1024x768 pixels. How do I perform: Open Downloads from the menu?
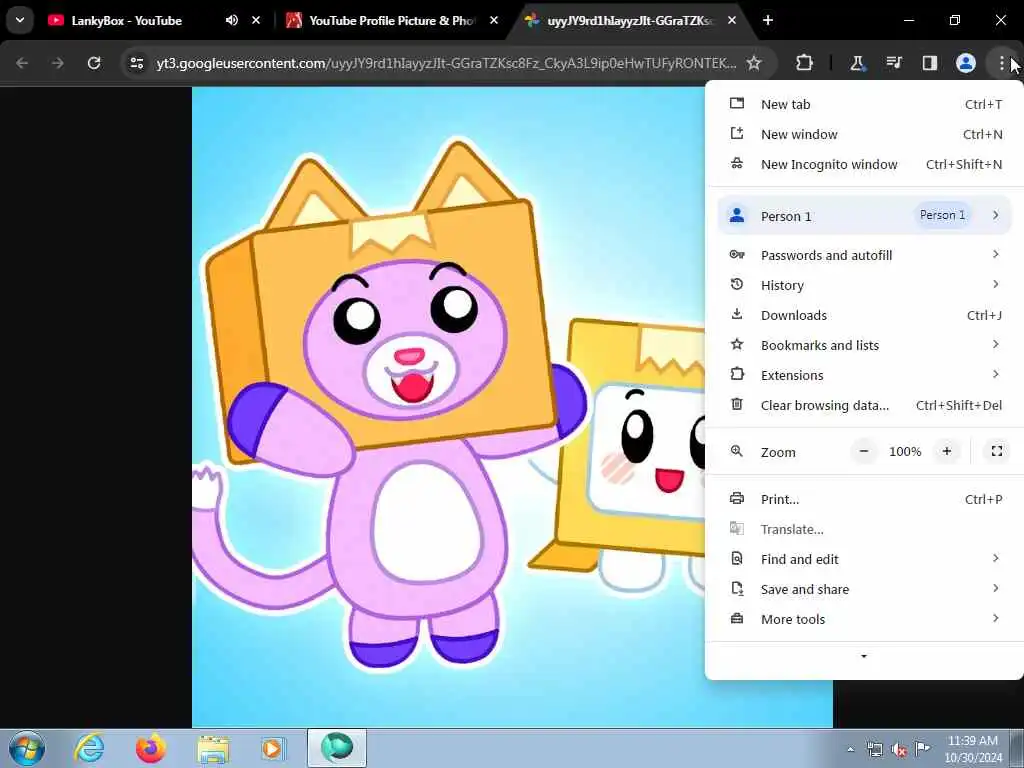pyautogui.click(x=865, y=315)
